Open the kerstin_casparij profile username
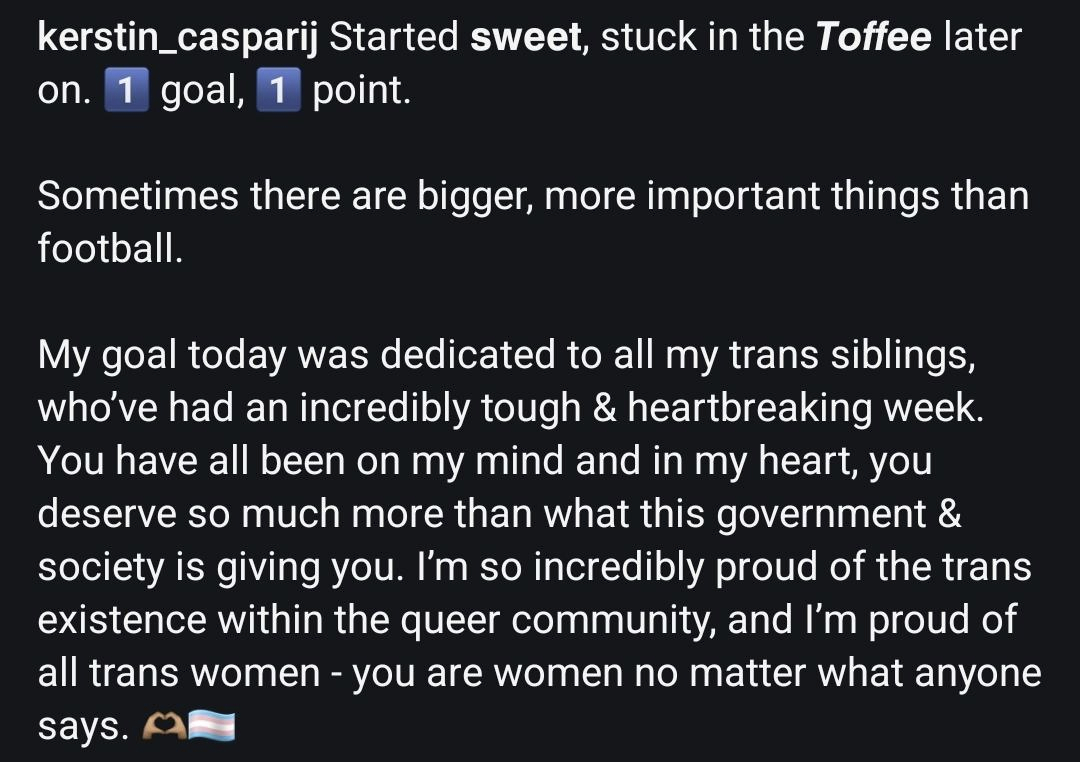 click(x=178, y=38)
